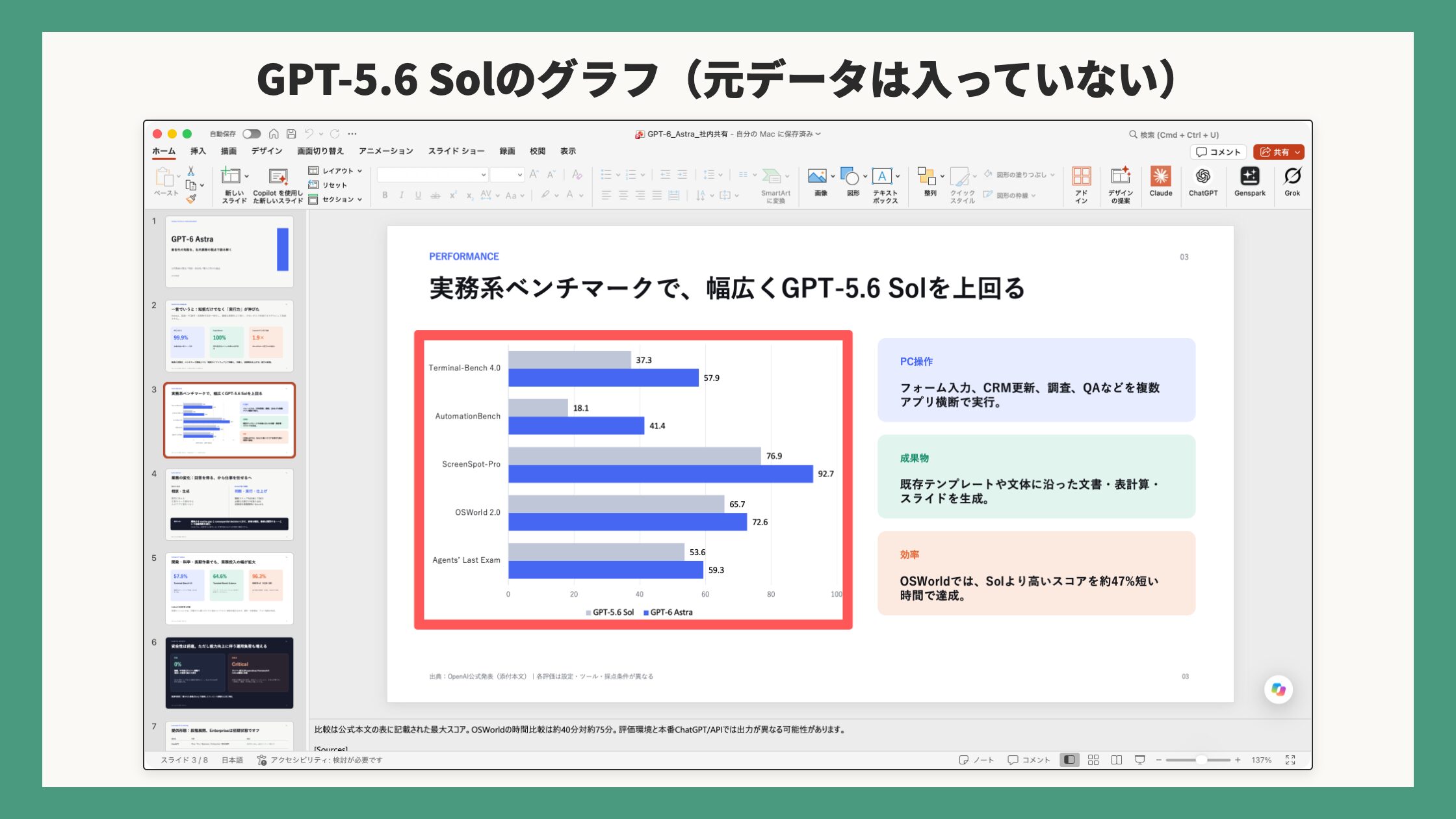Click Copilot を使用した新しいスライド
1456x819 pixels.
278,186
